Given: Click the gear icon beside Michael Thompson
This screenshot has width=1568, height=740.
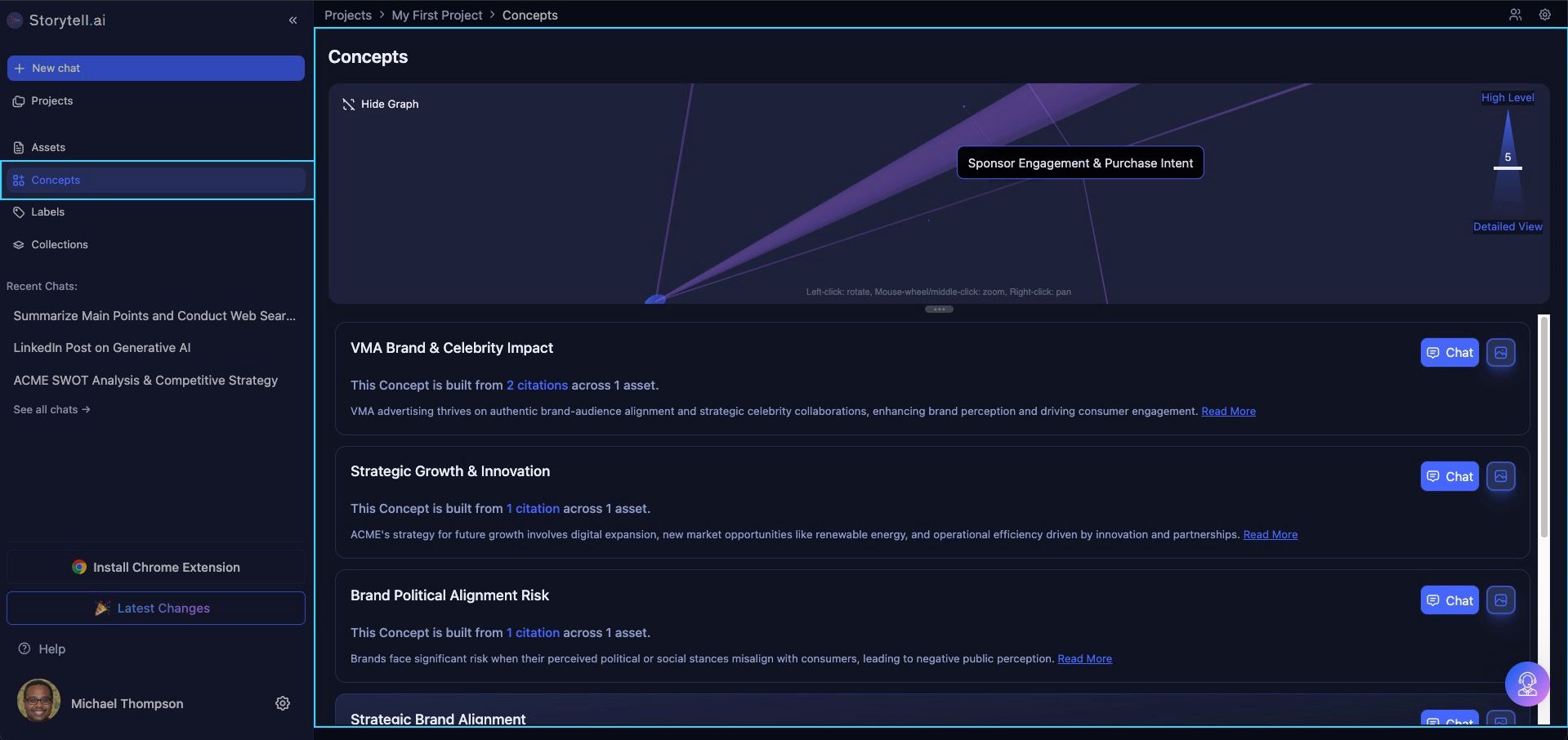Looking at the screenshot, I should (x=283, y=703).
